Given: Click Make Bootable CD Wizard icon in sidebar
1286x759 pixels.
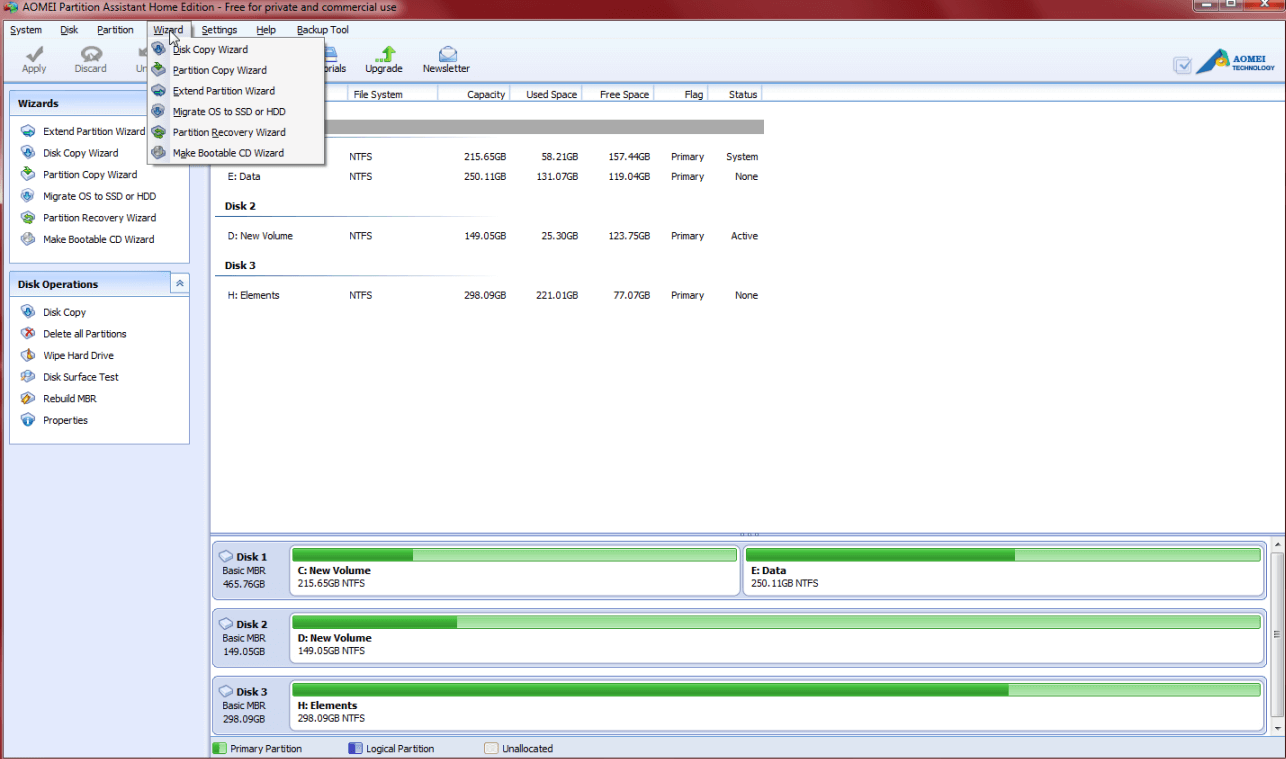Looking at the screenshot, I should (28, 239).
